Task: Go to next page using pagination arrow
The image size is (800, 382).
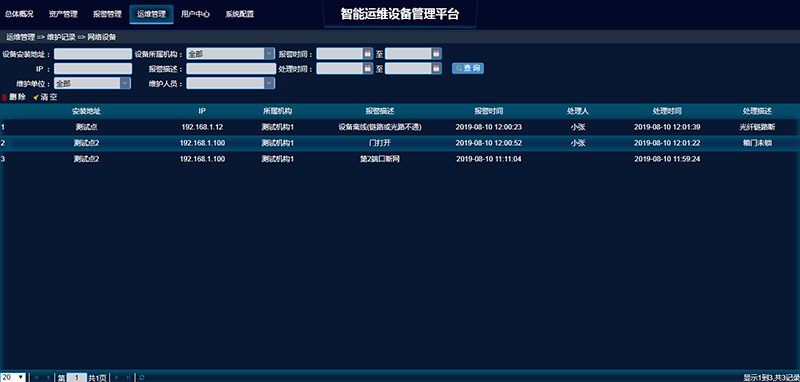Action: click(117, 378)
